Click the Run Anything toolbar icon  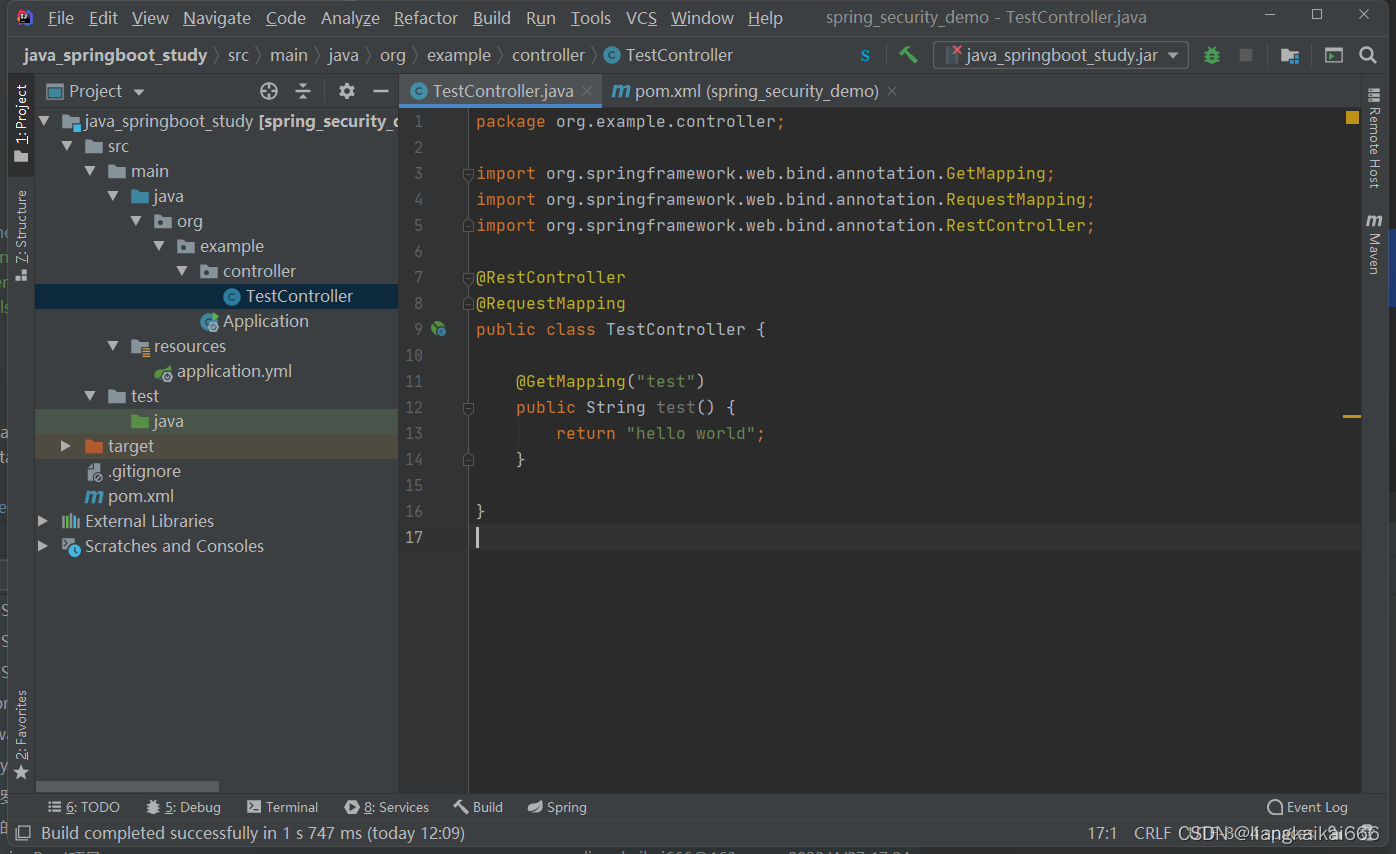[x=1334, y=55]
